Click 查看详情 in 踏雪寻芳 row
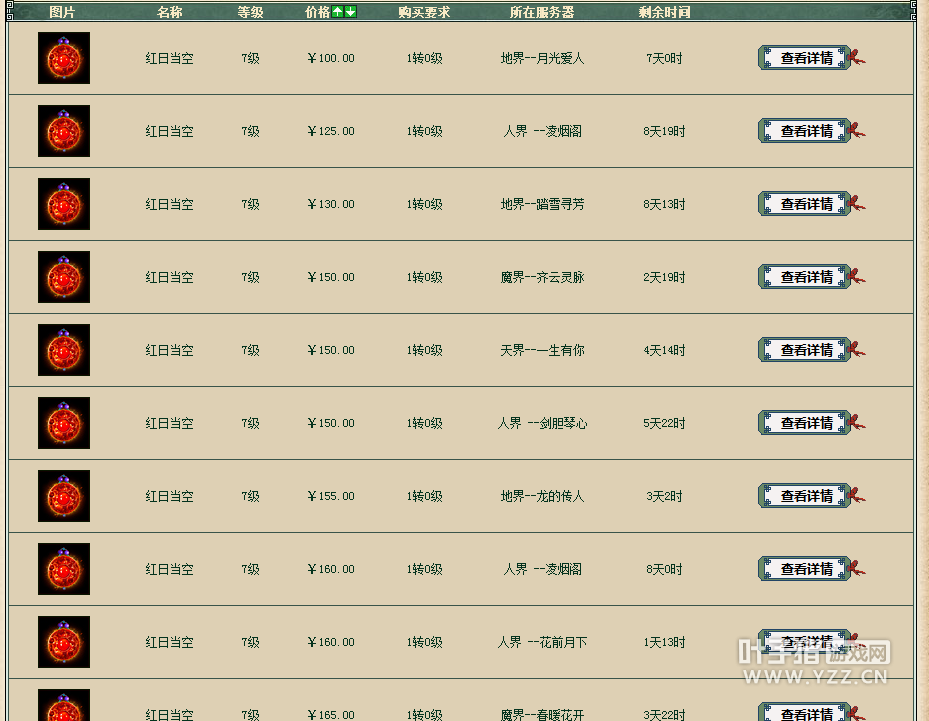 pyautogui.click(x=805, y=204)
